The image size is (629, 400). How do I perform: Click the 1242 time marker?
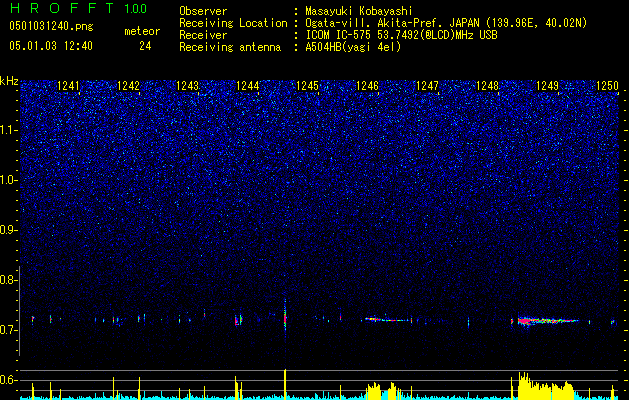(x=128, y=86)
